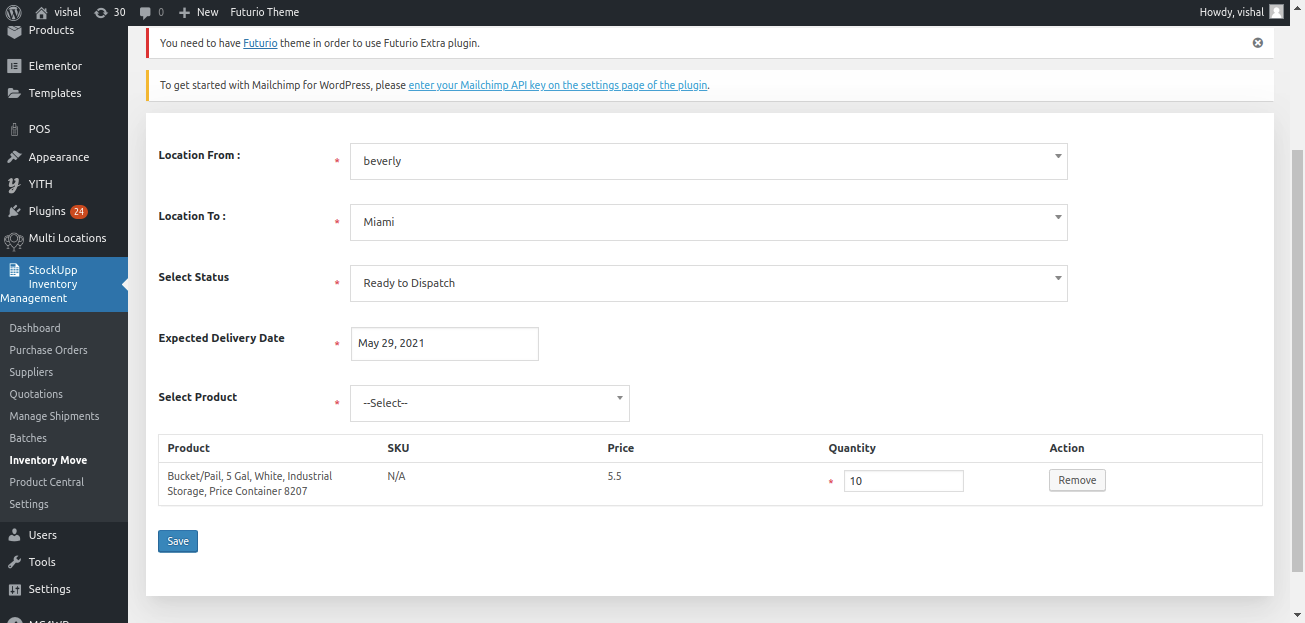This screenshot has height=623, width=1305.
Task: Go to Manage Shipments submenu
Action: [x=54, y=416]
